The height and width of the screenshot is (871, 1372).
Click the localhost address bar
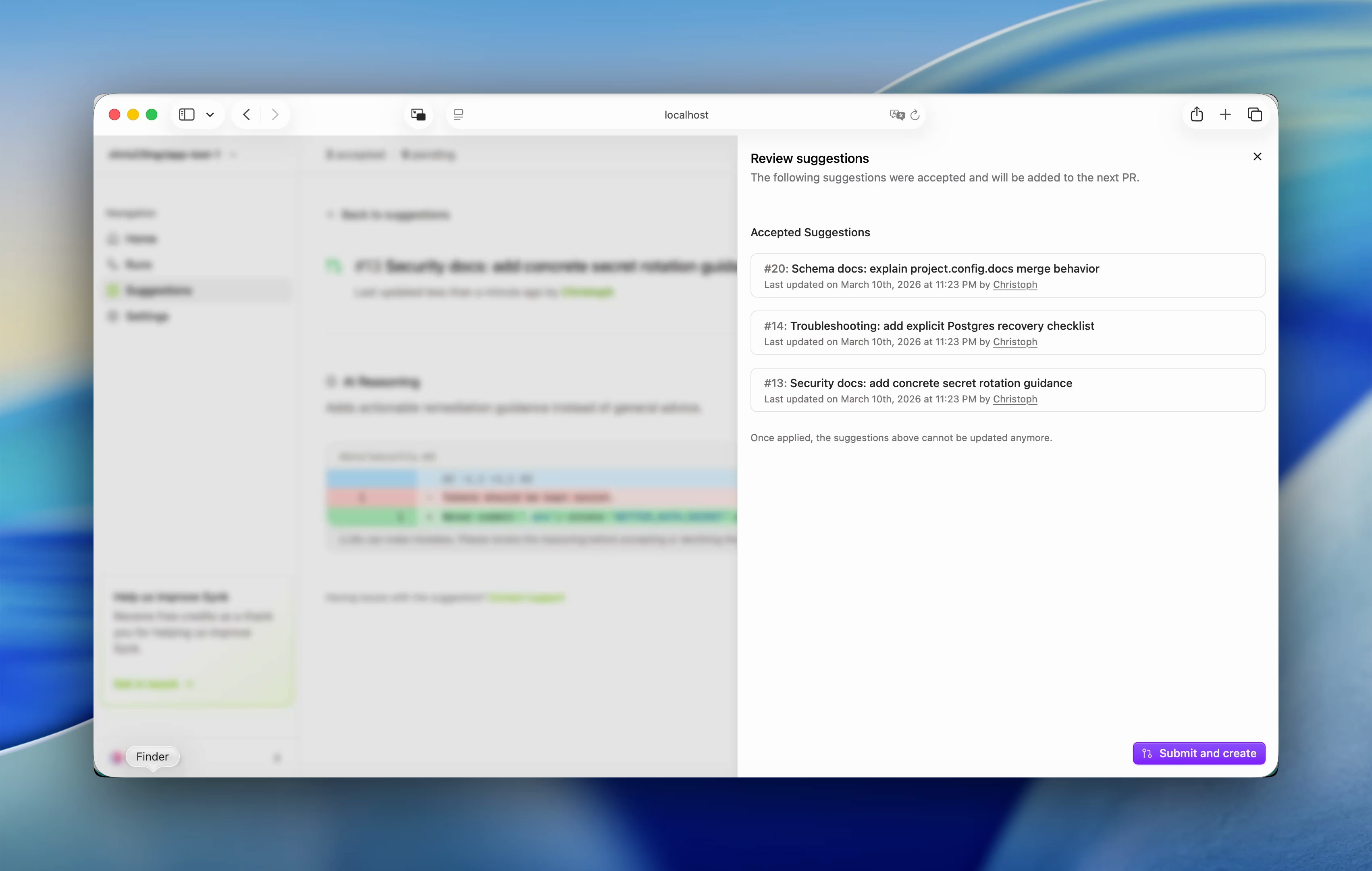coord(686,114)
